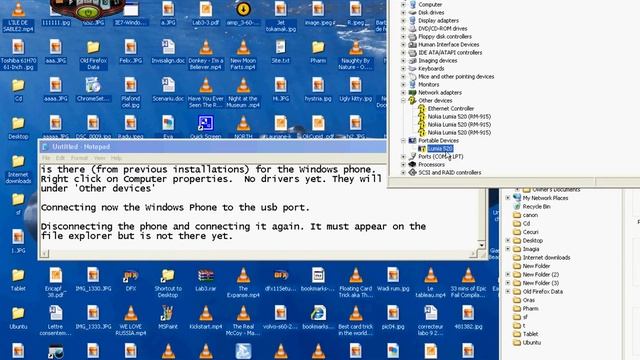
Task: Open the Notepad Edit menu
Action: click(60, 158)
